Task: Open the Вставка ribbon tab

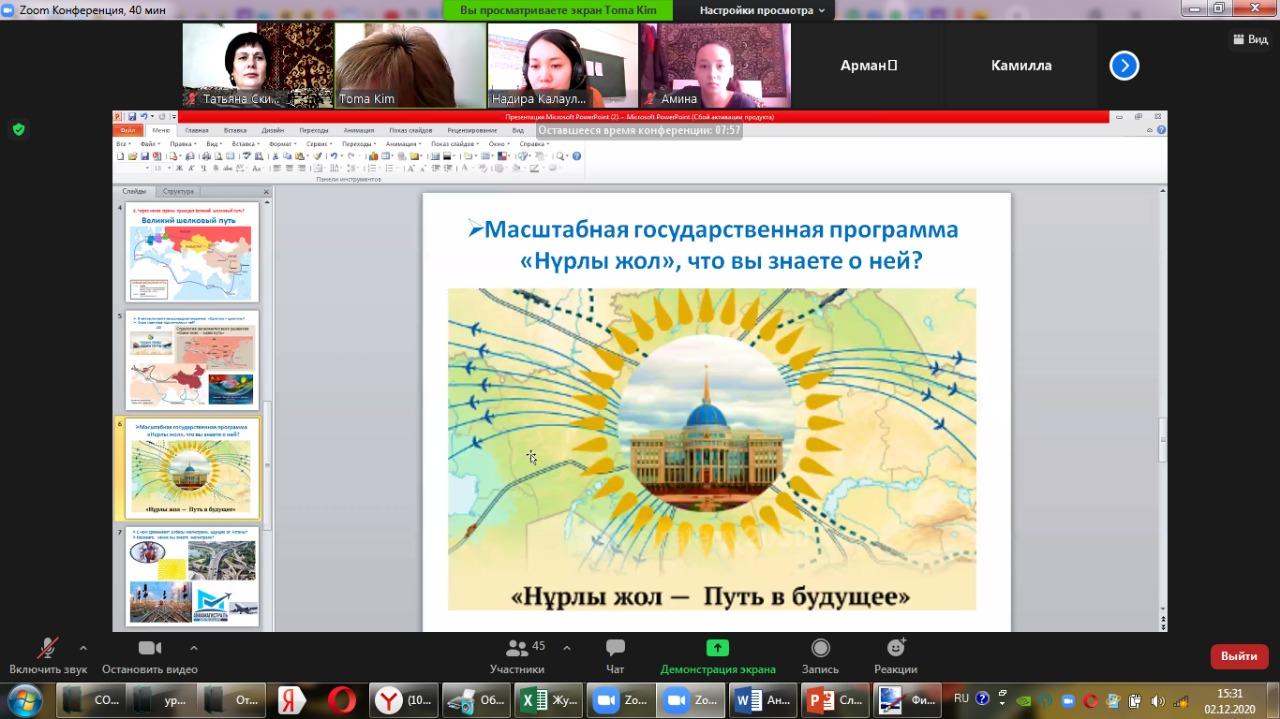Action: [x=235, y=130]
